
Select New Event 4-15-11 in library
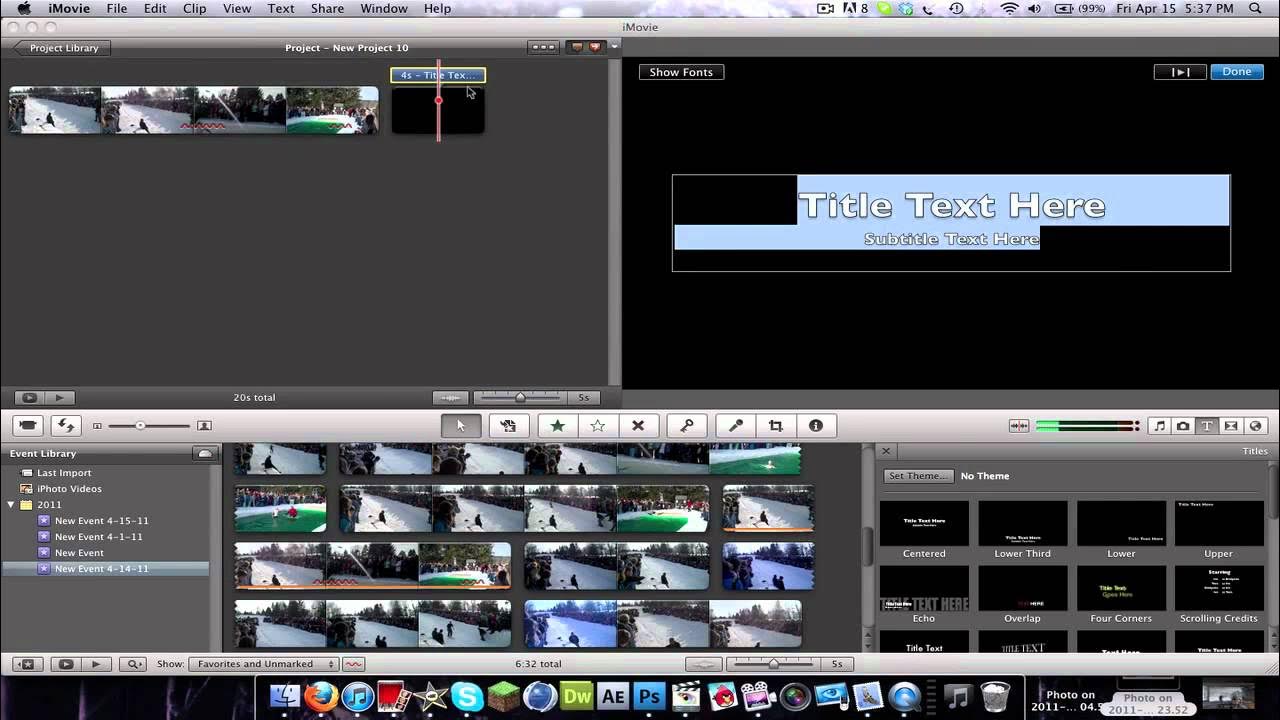pyautogui.click(x=101, y=521)
